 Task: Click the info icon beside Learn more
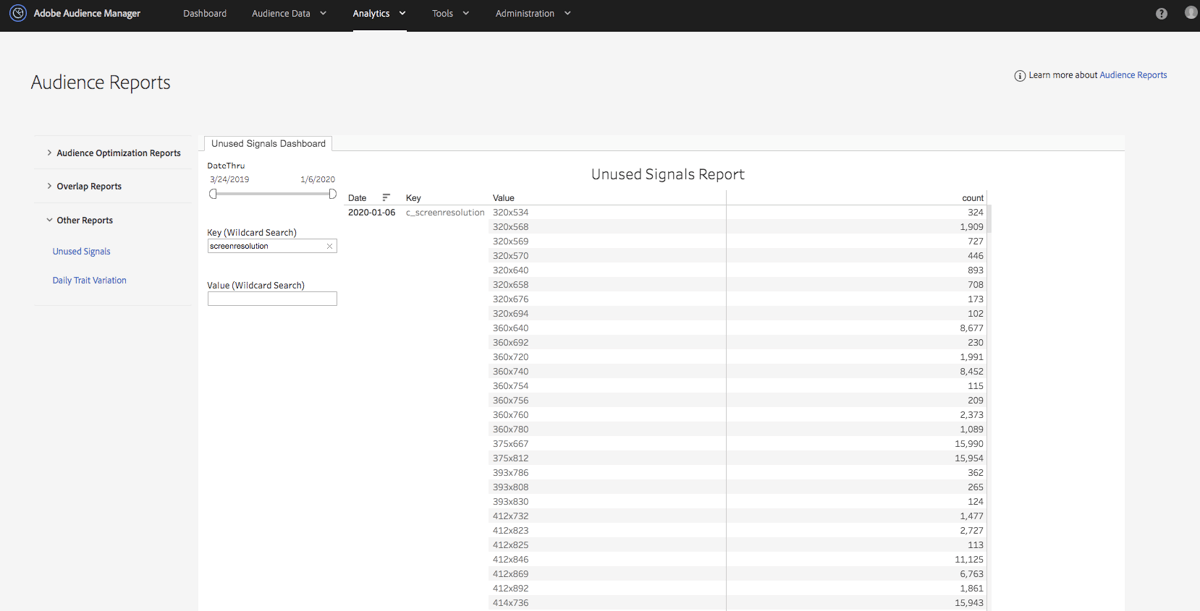[1019, 75]
